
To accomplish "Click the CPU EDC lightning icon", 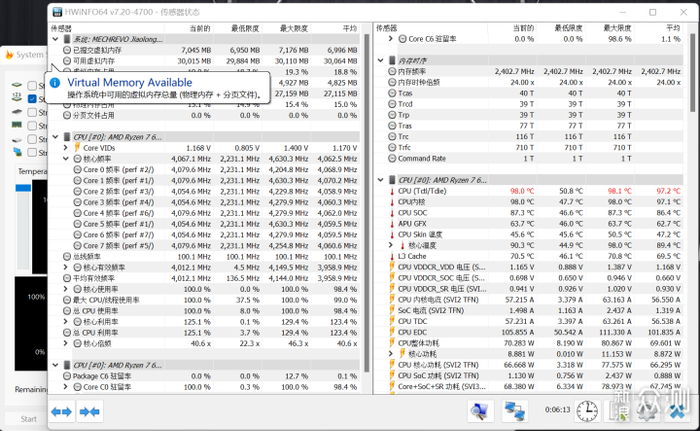I will (x=392, y=332).
